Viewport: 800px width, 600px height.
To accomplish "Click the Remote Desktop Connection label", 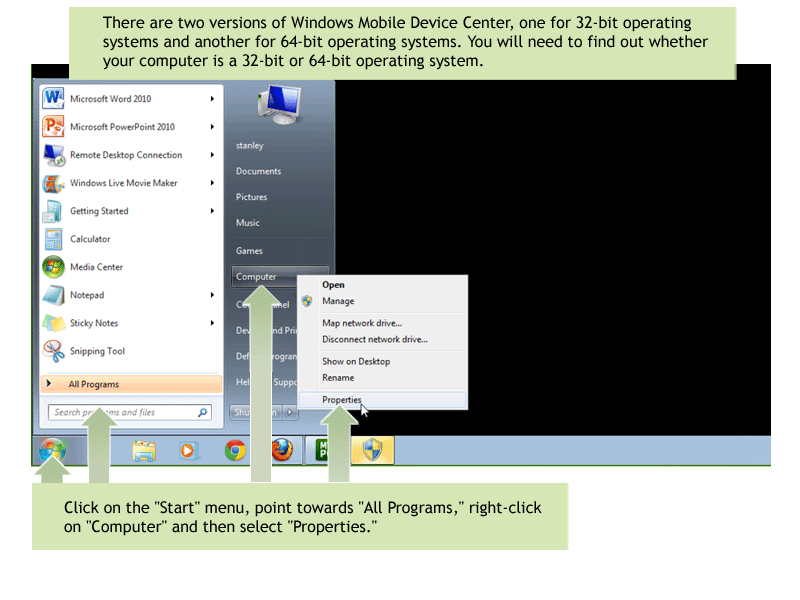I will tap(126, 155).
